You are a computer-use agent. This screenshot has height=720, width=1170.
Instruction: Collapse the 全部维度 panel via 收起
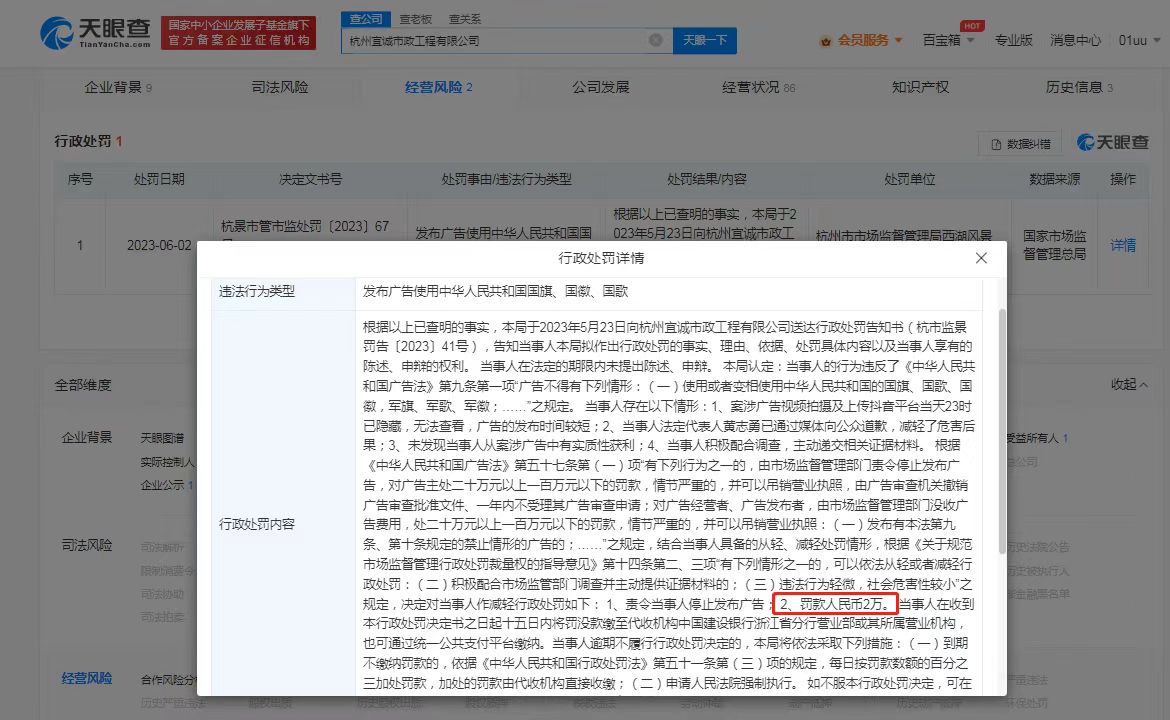[1129, 385]
